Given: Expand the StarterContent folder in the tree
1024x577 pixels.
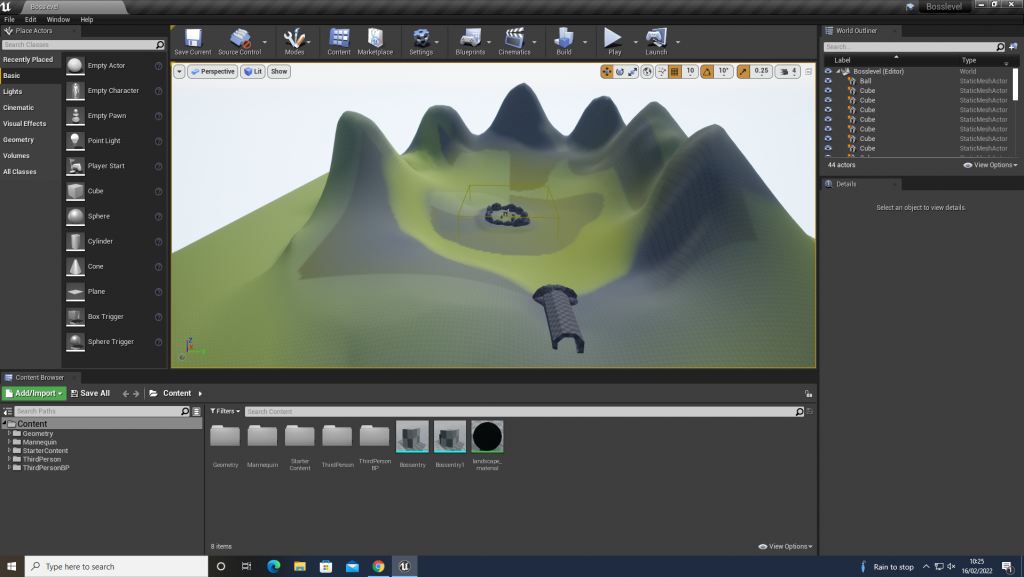Looking at the screenshot, I should (9, 450).
